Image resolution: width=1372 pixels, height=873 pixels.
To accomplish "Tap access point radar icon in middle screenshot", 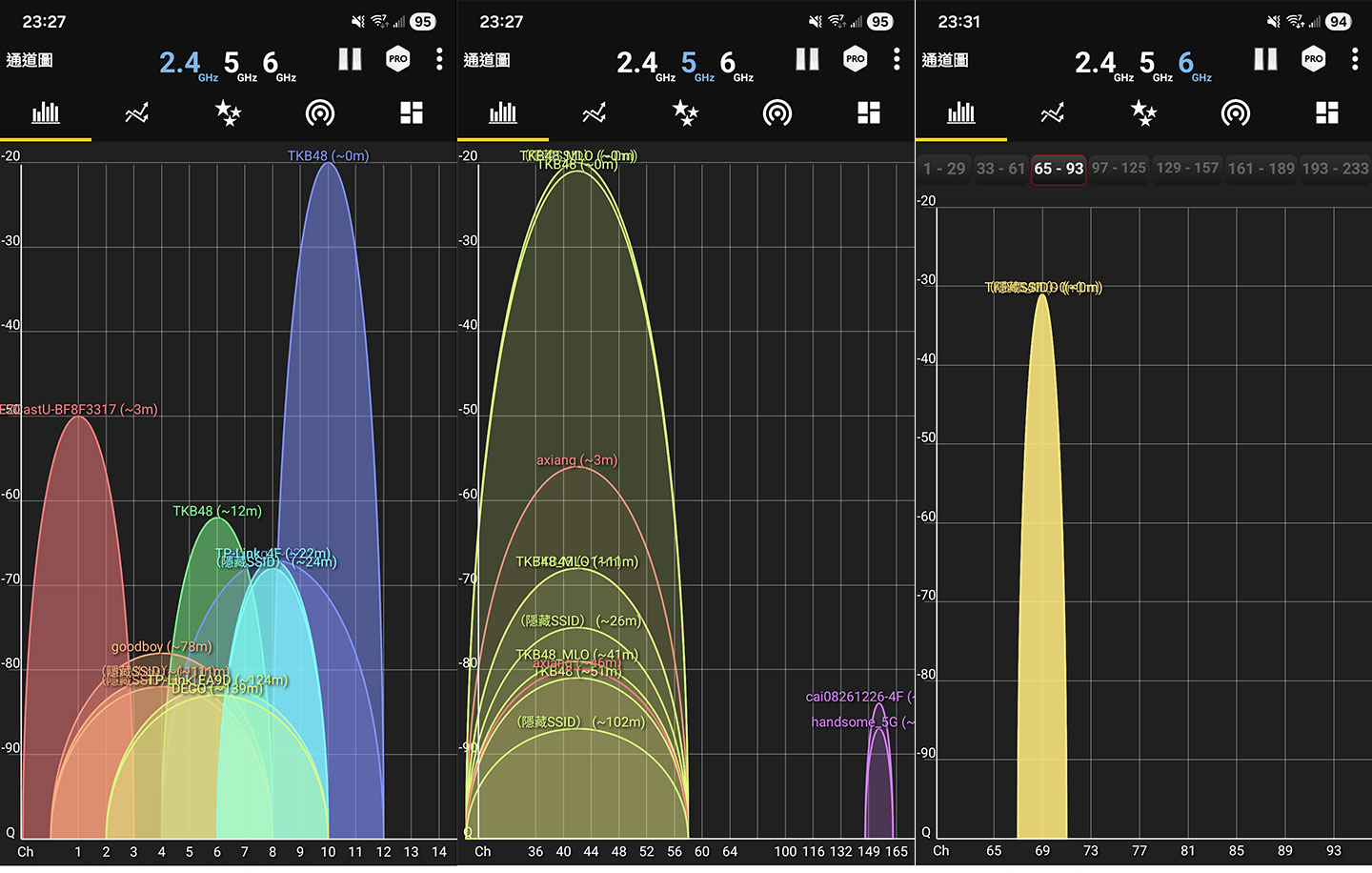I will (777, 114).
